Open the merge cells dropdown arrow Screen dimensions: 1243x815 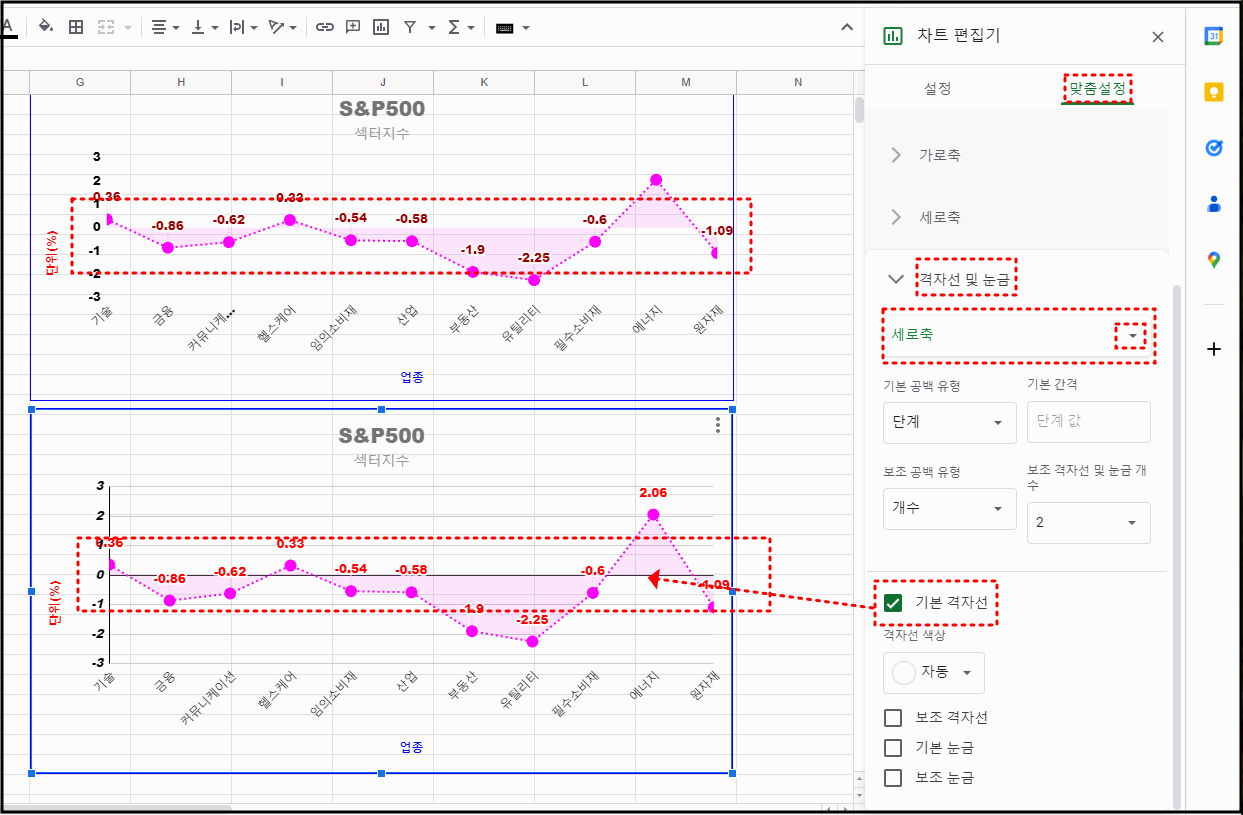pos(128,28)
